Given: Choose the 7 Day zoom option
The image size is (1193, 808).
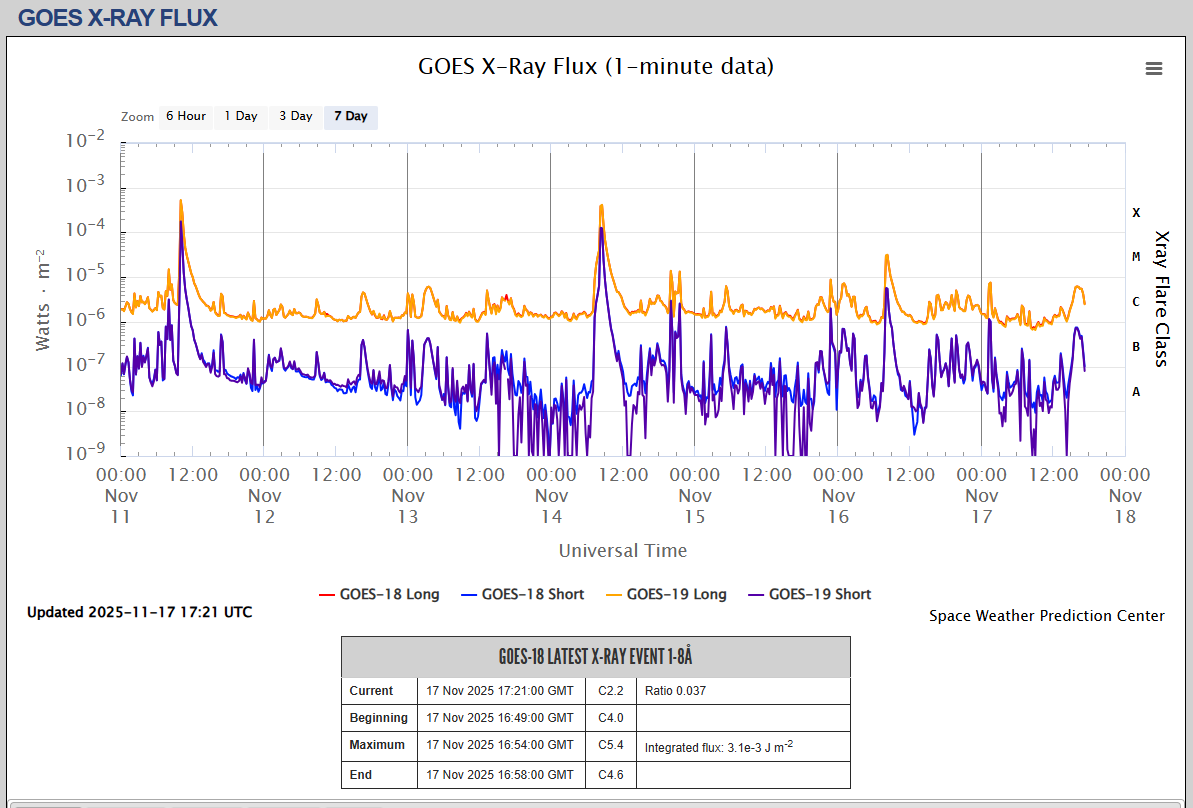Looking at the screenshot, I should click(350, 116).
